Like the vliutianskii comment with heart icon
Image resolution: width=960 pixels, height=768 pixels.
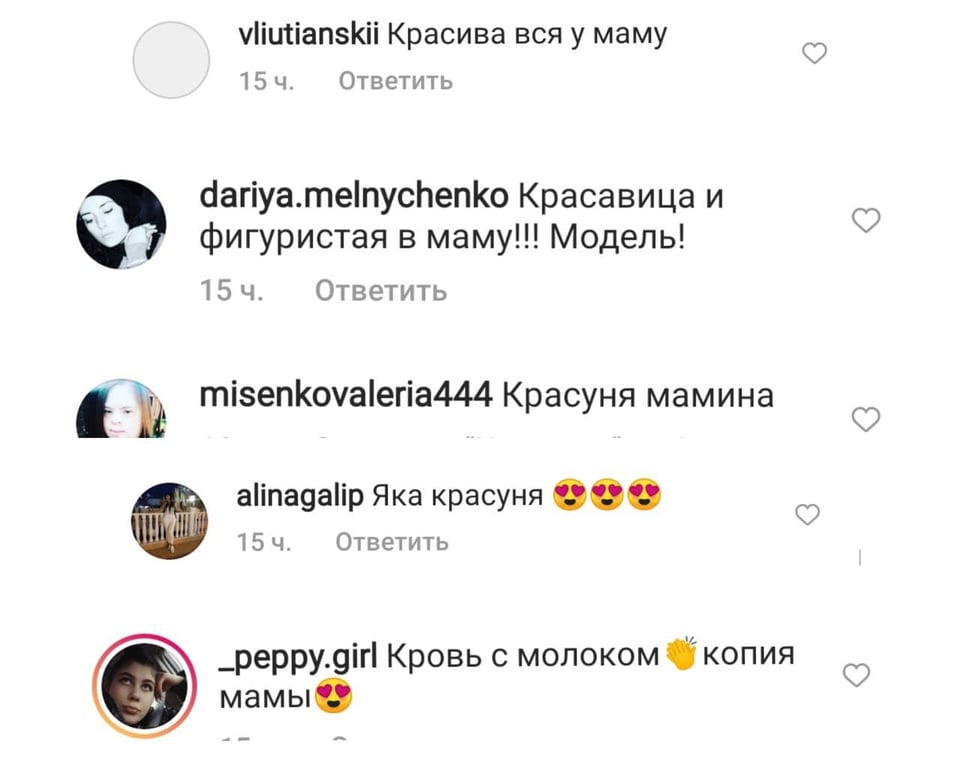[814, 53]
